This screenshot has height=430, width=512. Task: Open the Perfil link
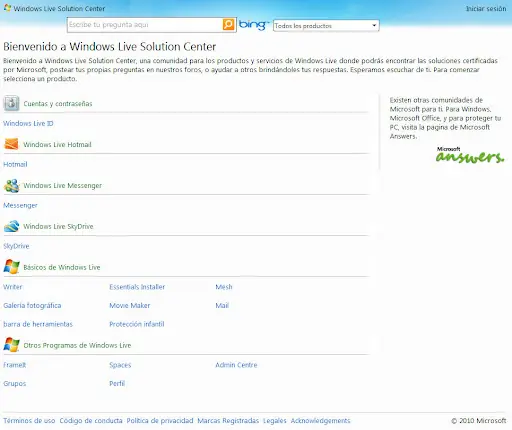point(117,383)
